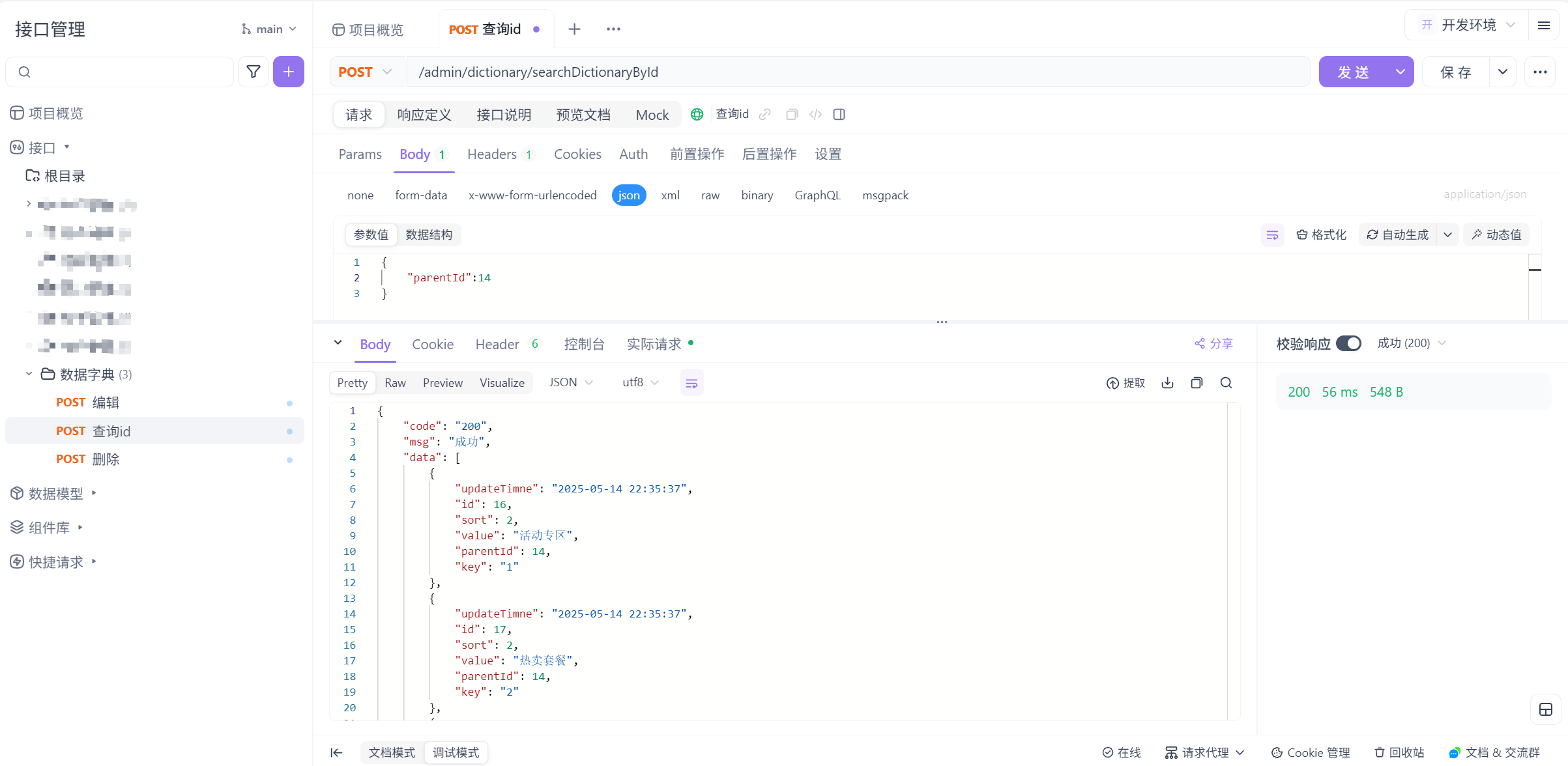This screenshot has height=766, width=1568.
Task: Click the 格式化 format button
Action: 1321,234
